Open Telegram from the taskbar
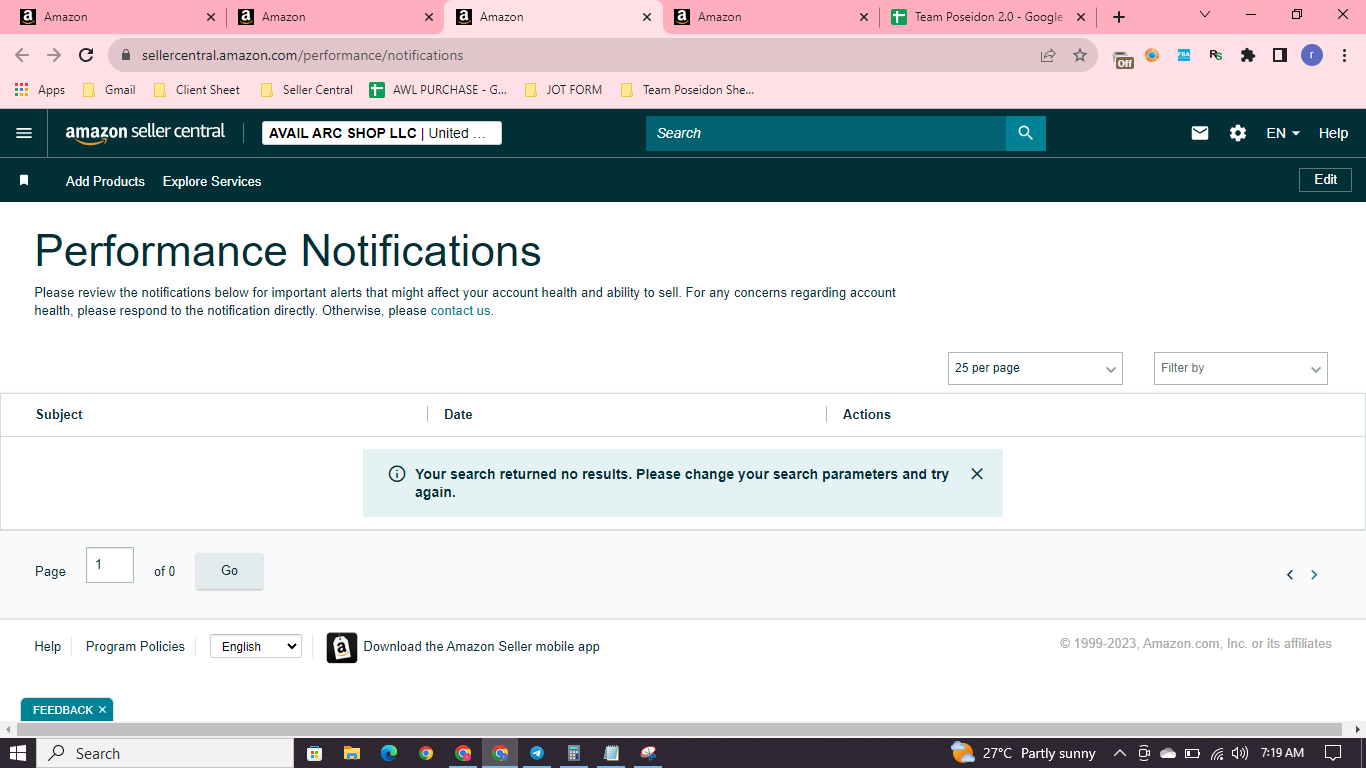Screen dimensions: 1366x768 click(x=537, y=753)
